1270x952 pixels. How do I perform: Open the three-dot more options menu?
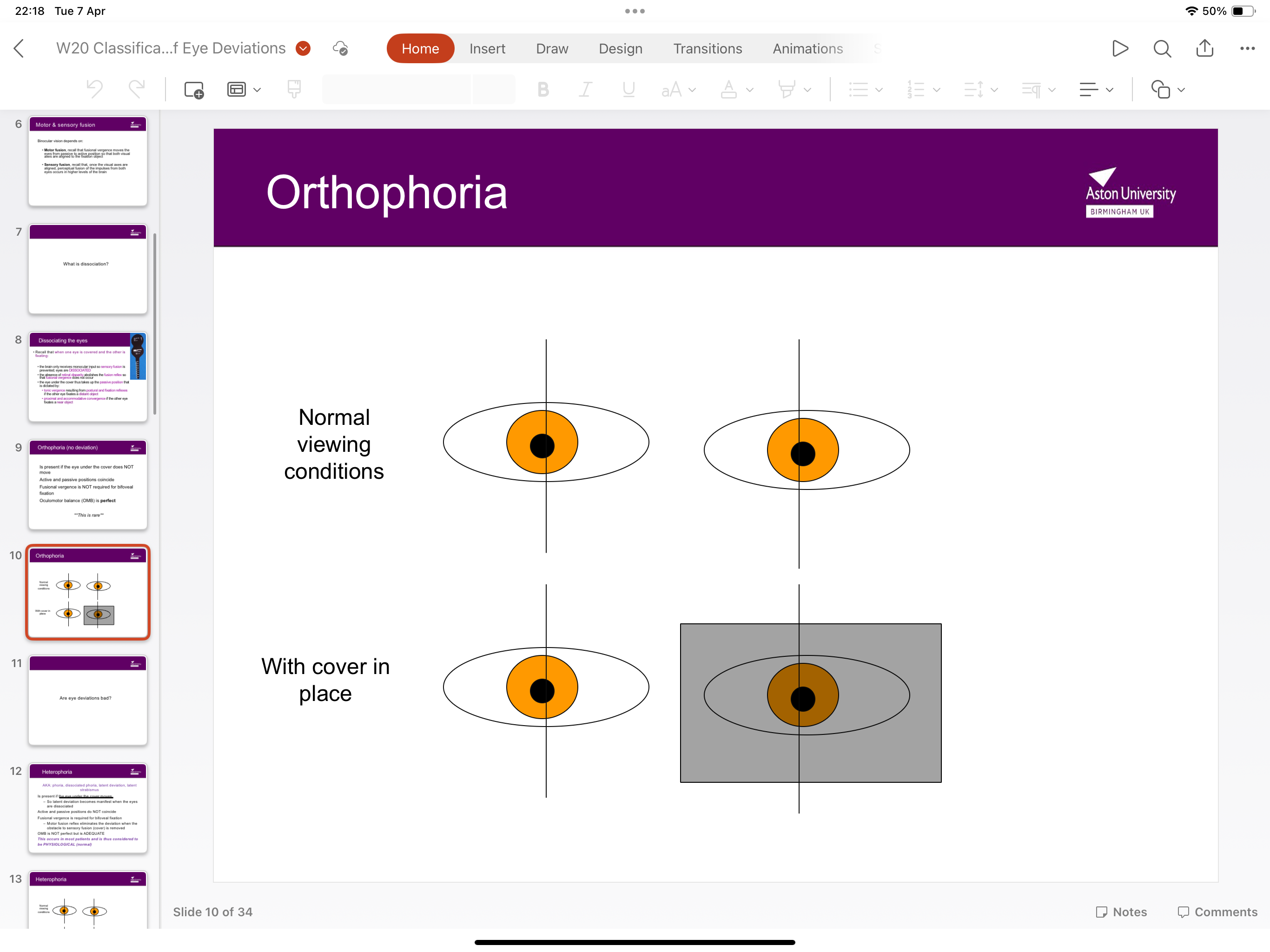coord(1247,48)
